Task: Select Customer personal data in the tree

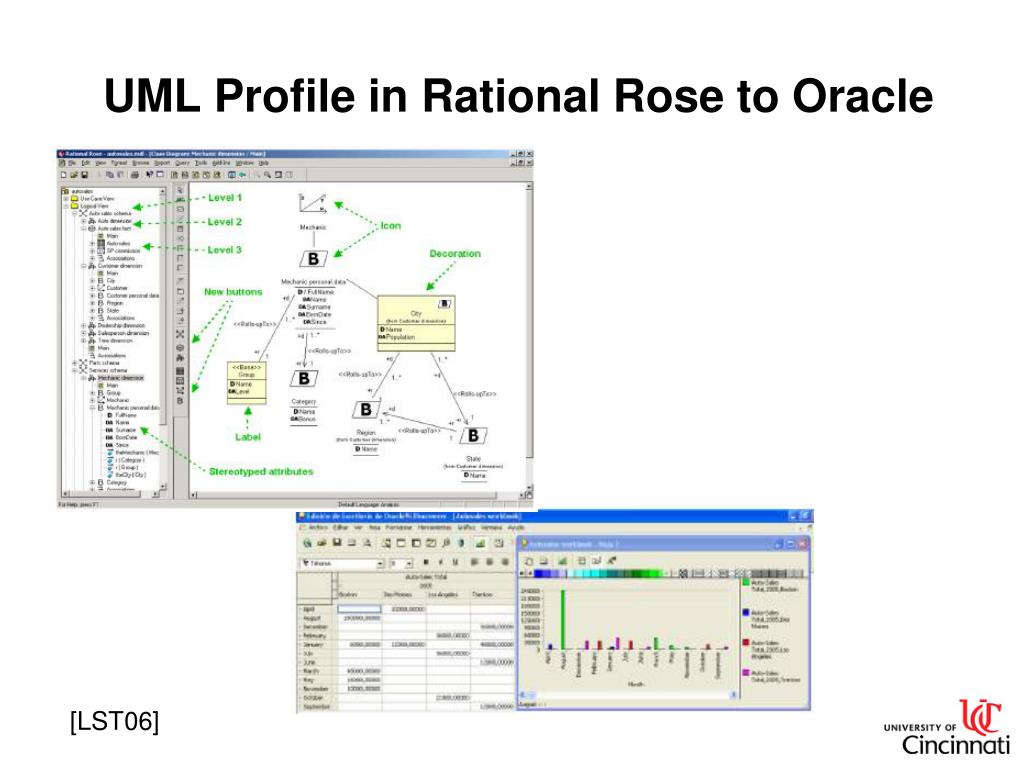Action: [x=133, y=295]
